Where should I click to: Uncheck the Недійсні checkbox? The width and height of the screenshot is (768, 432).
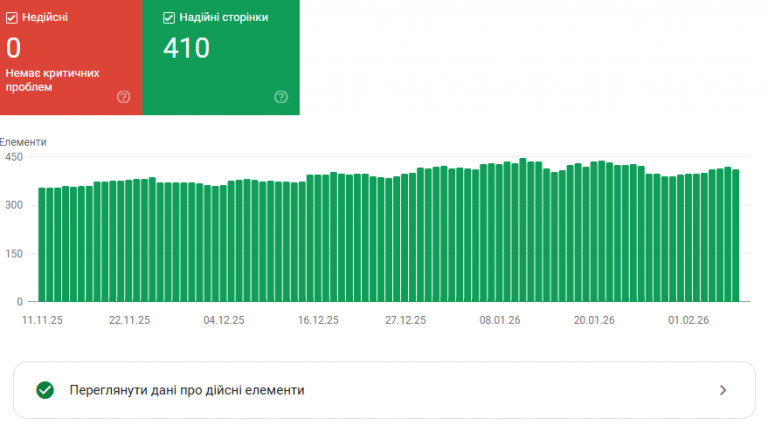coord(12,18)
